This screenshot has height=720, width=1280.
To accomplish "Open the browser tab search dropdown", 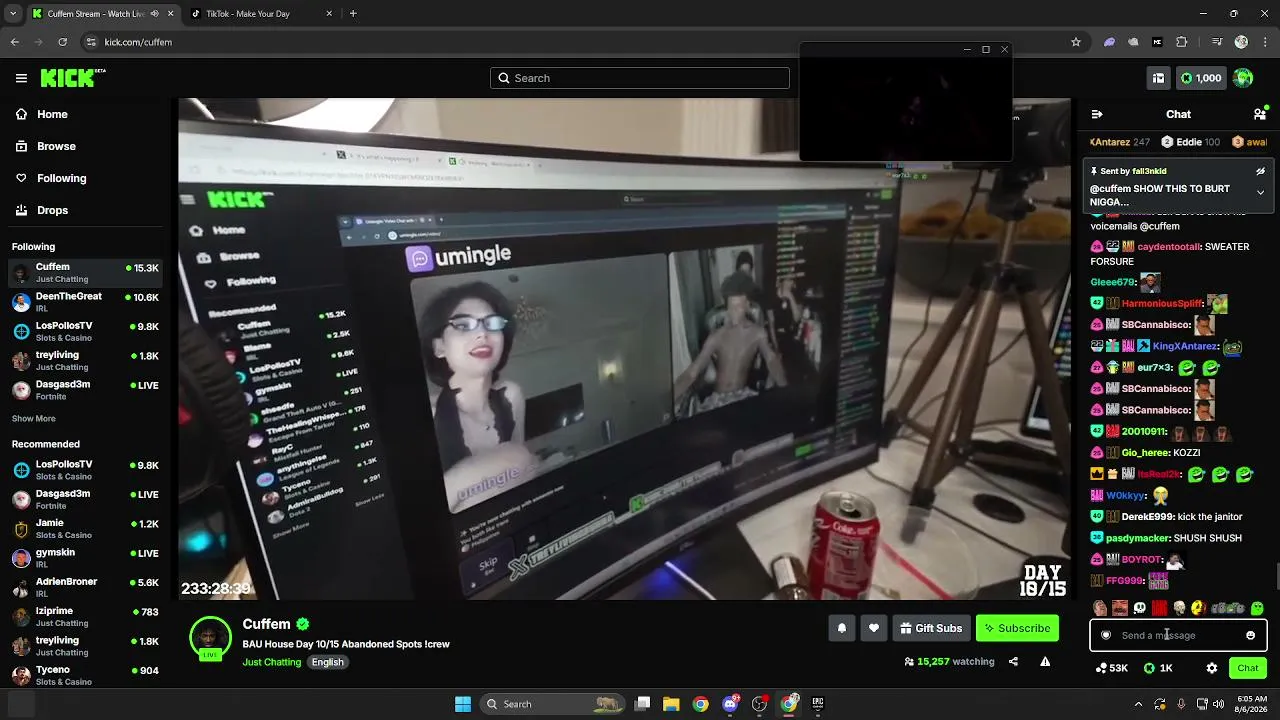I will tap(13, 14).
